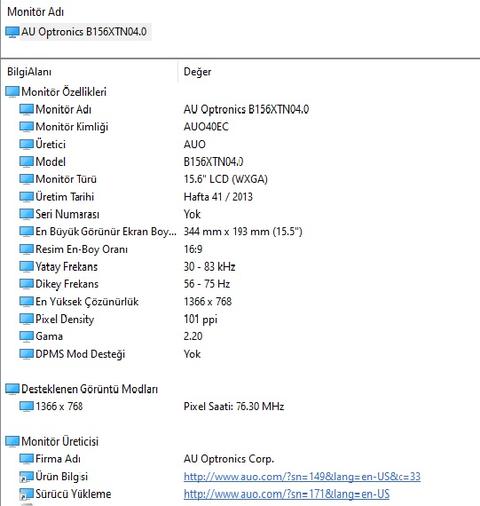Viewport: 480px width, 506px height.
Task: Click the icon beside Üretici row
Action: point(26,144)
